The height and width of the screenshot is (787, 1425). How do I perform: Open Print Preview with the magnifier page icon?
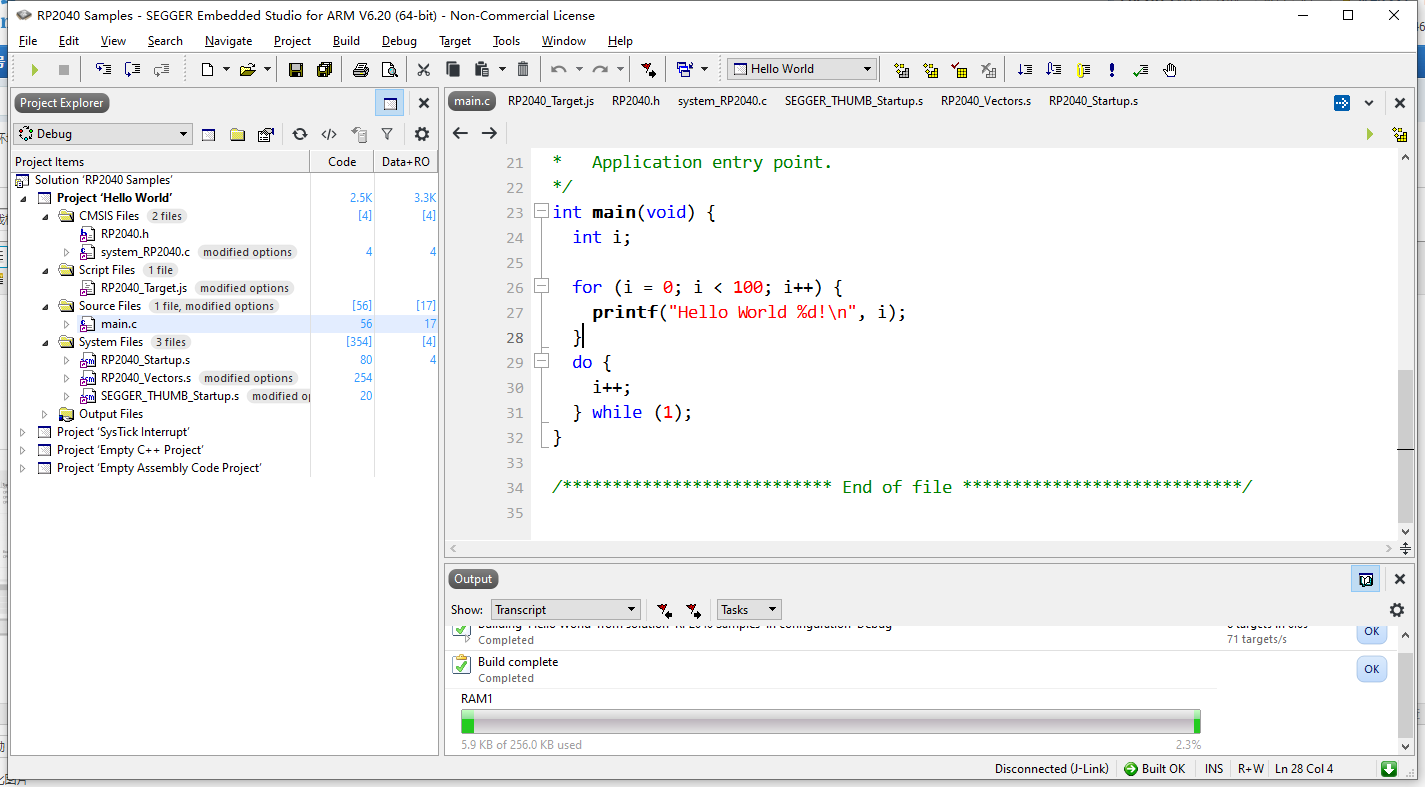pyautogui.click(x=390, y=69)
